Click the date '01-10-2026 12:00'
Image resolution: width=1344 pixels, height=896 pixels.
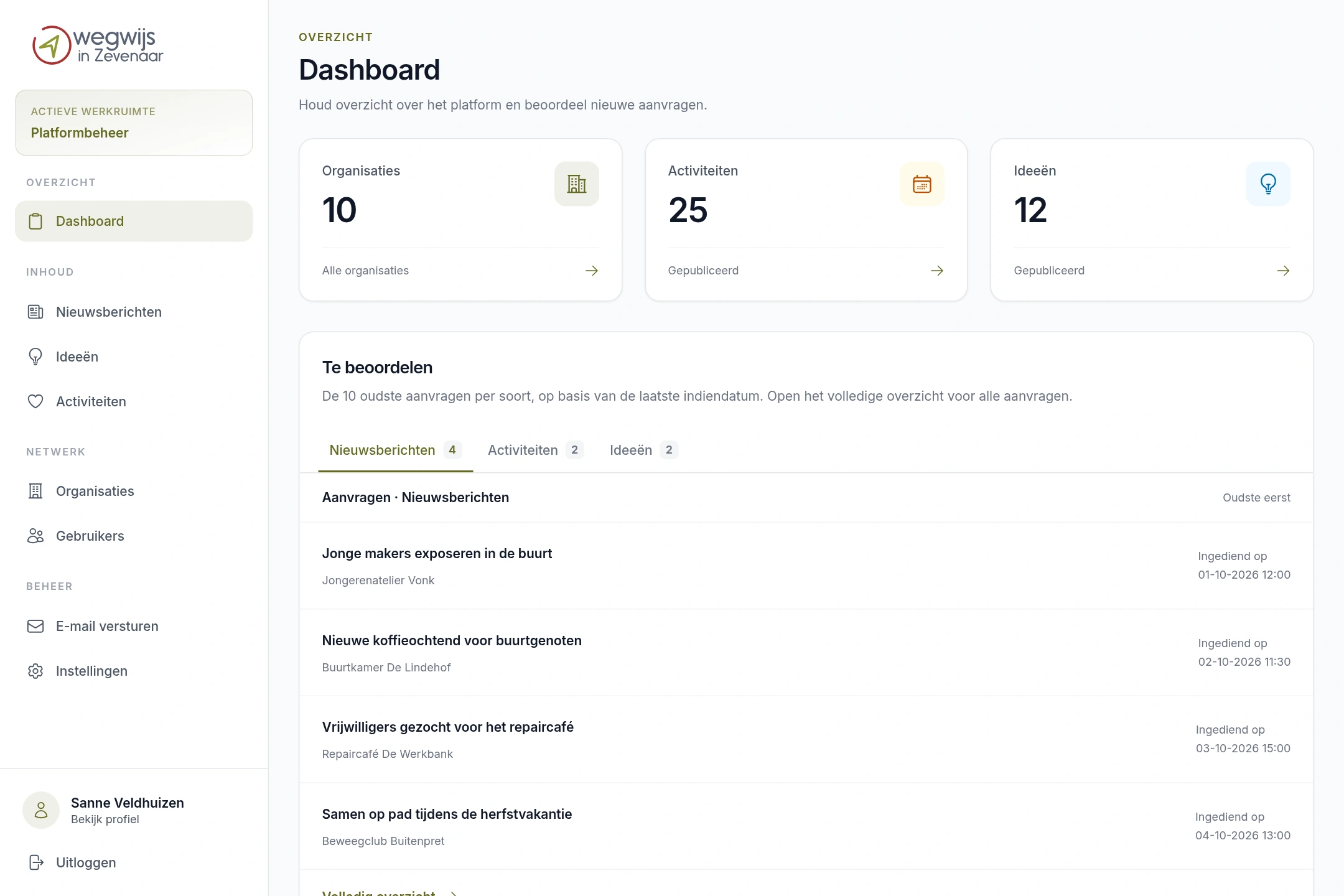tap(1244, 575)
